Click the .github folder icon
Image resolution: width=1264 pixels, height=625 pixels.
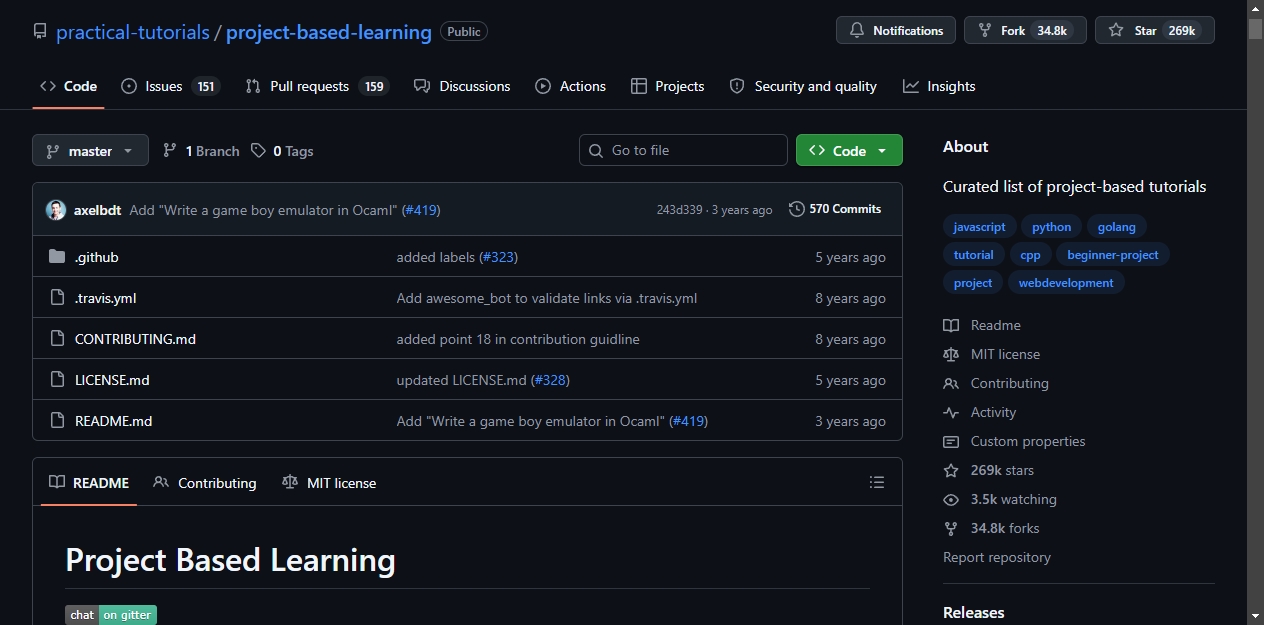[x=57, y=257]
